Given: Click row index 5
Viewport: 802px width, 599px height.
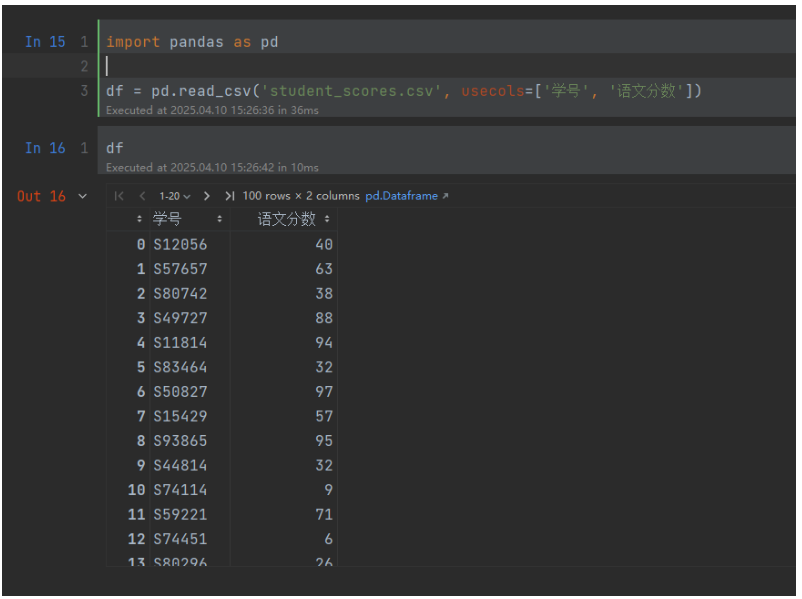Looking at the screenshot, I should pos(141,368).
